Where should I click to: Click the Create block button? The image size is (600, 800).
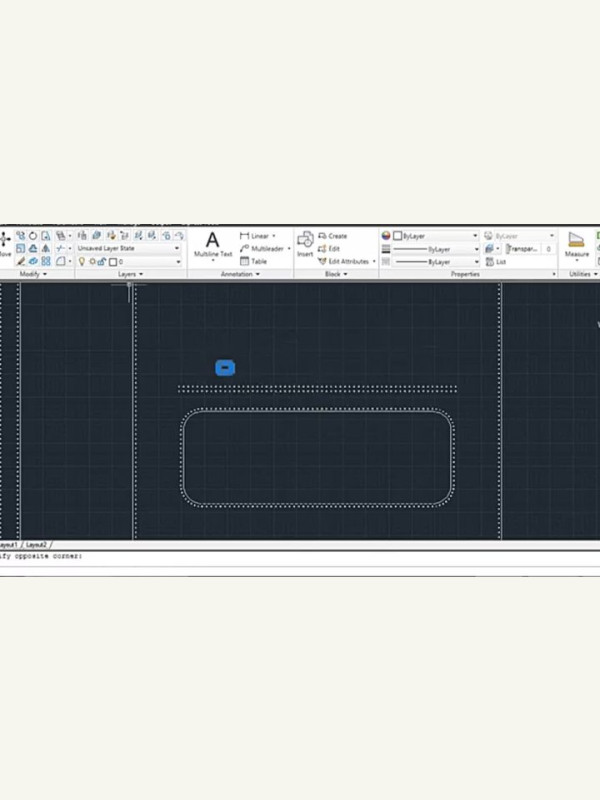[x=332, y=236]
